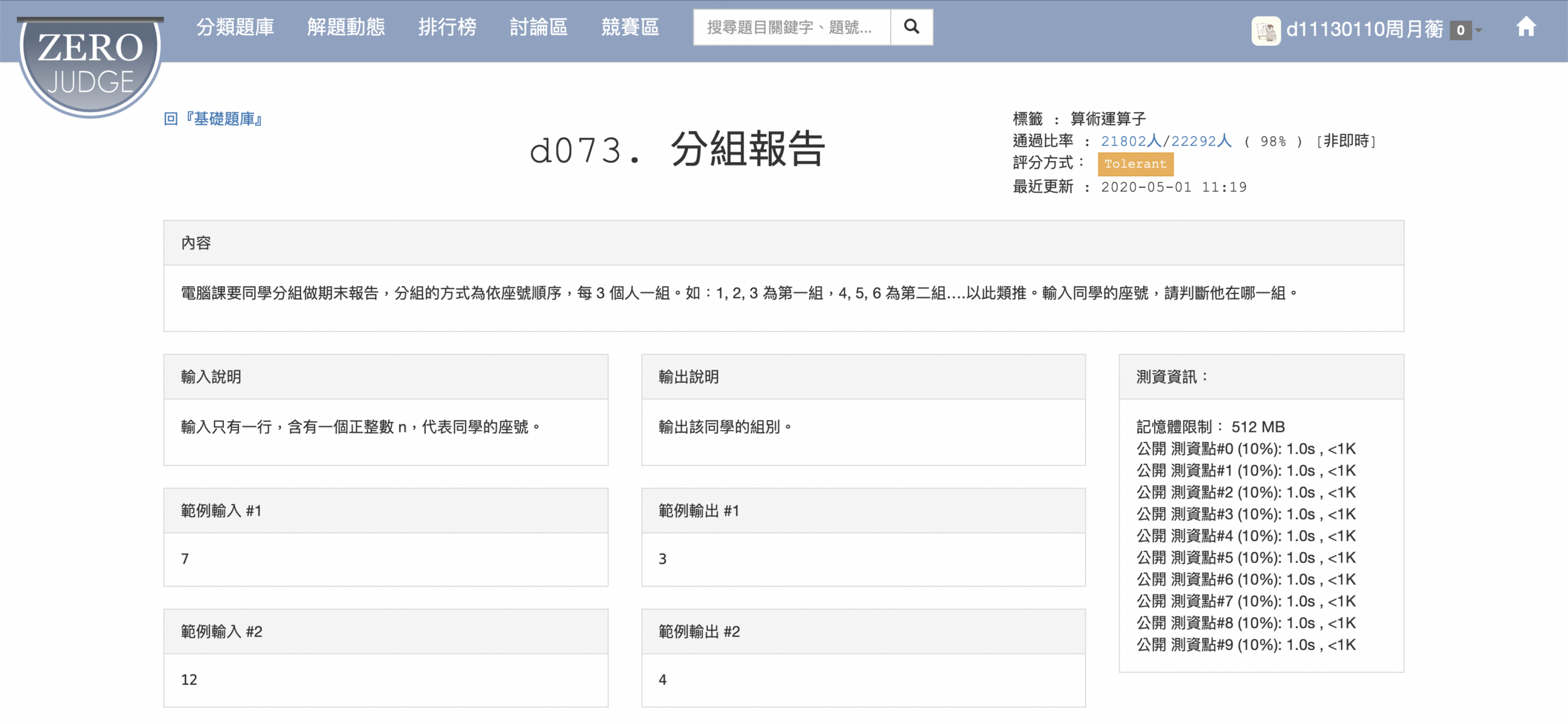Go to the 競賽區 section
Viewport: 1568px width, 724px height.
[630, 27]
